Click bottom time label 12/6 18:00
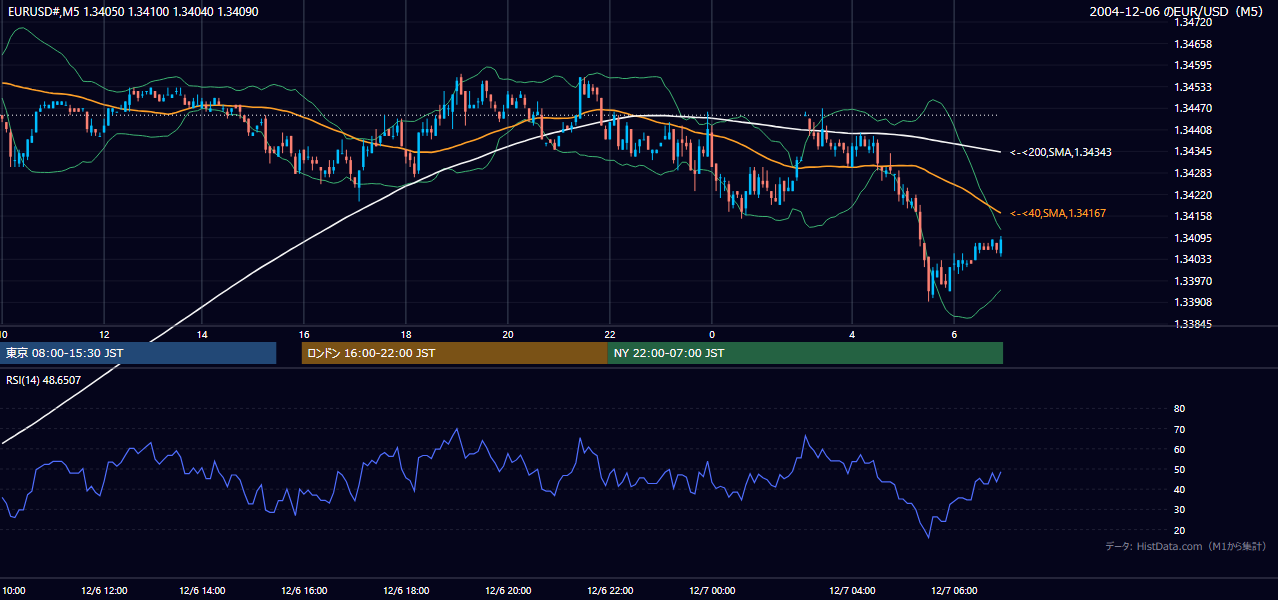This screenshot has width=1278, height=600. click(x=407, y=590)
